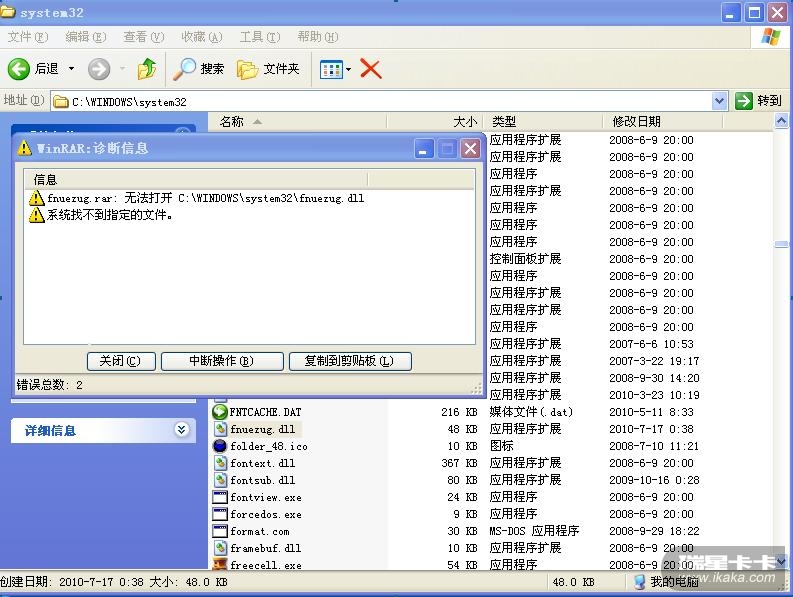Select the format.com file icon

[219, 531]
